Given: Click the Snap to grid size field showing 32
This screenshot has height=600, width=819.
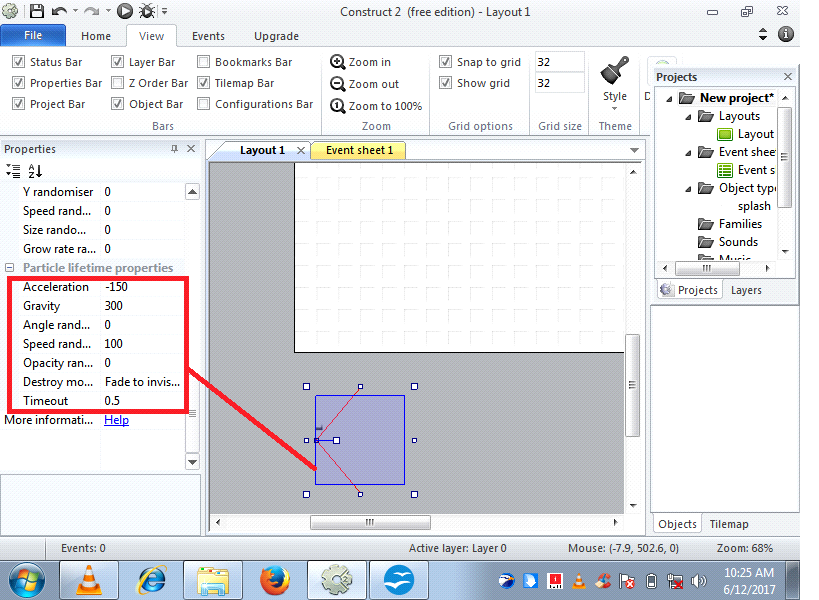Looking at the screenshot, I should (558, 61).
